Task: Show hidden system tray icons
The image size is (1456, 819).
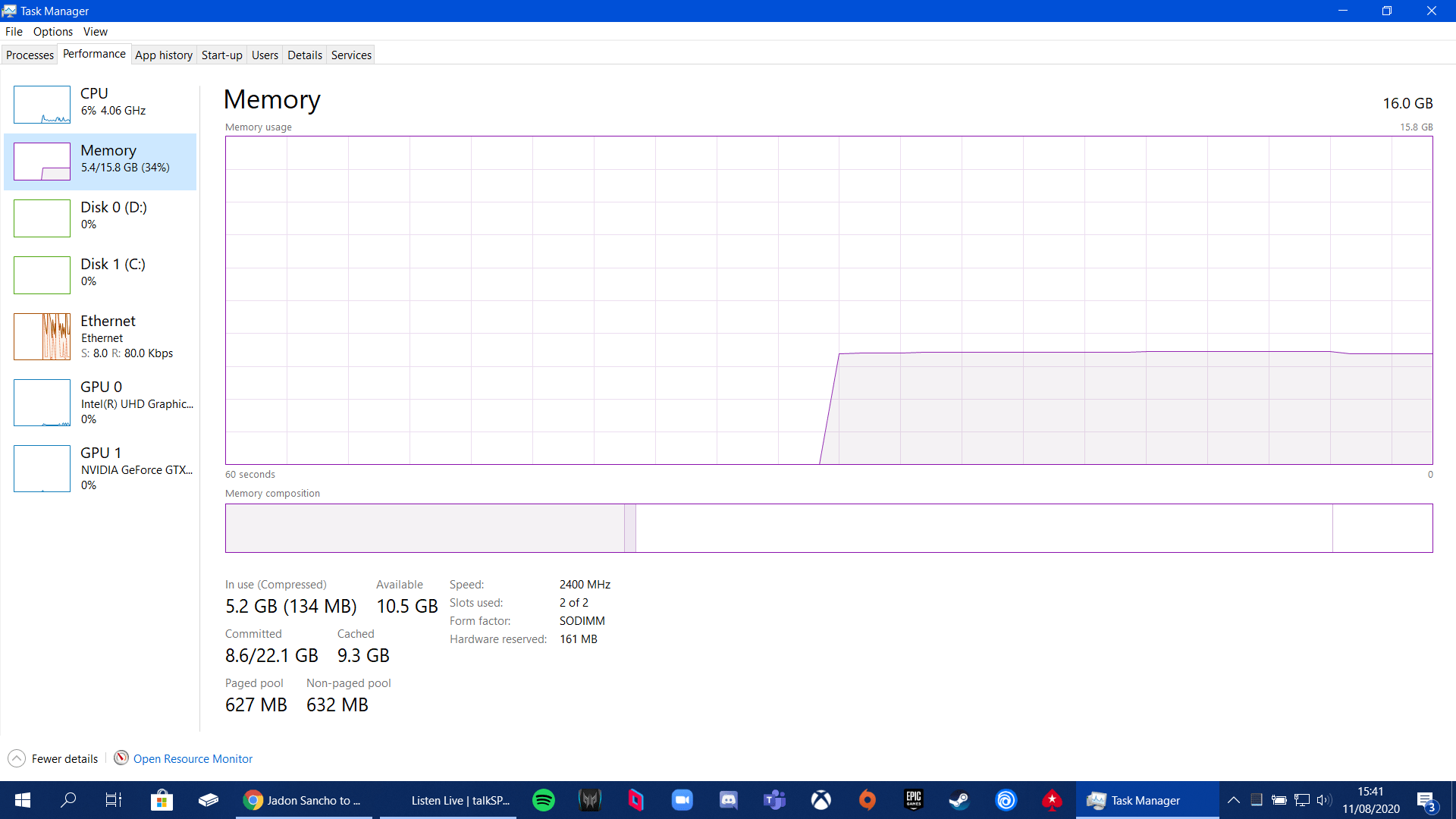Action: click(1232, 800)
